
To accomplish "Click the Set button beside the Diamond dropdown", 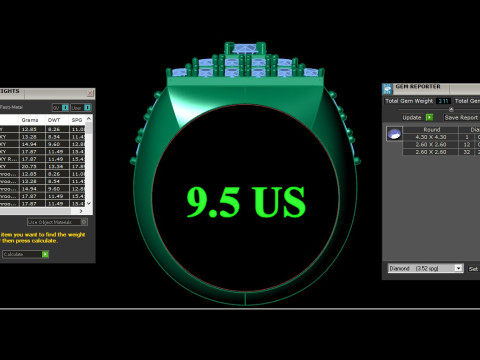I will [473, 269].
